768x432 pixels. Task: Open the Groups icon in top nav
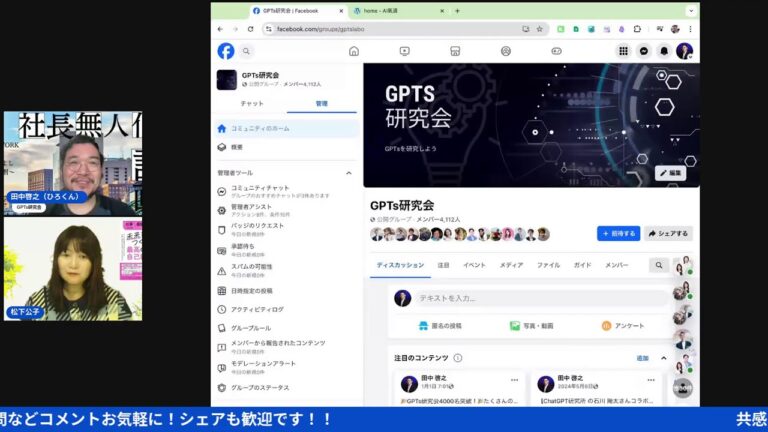pos(505,51)
